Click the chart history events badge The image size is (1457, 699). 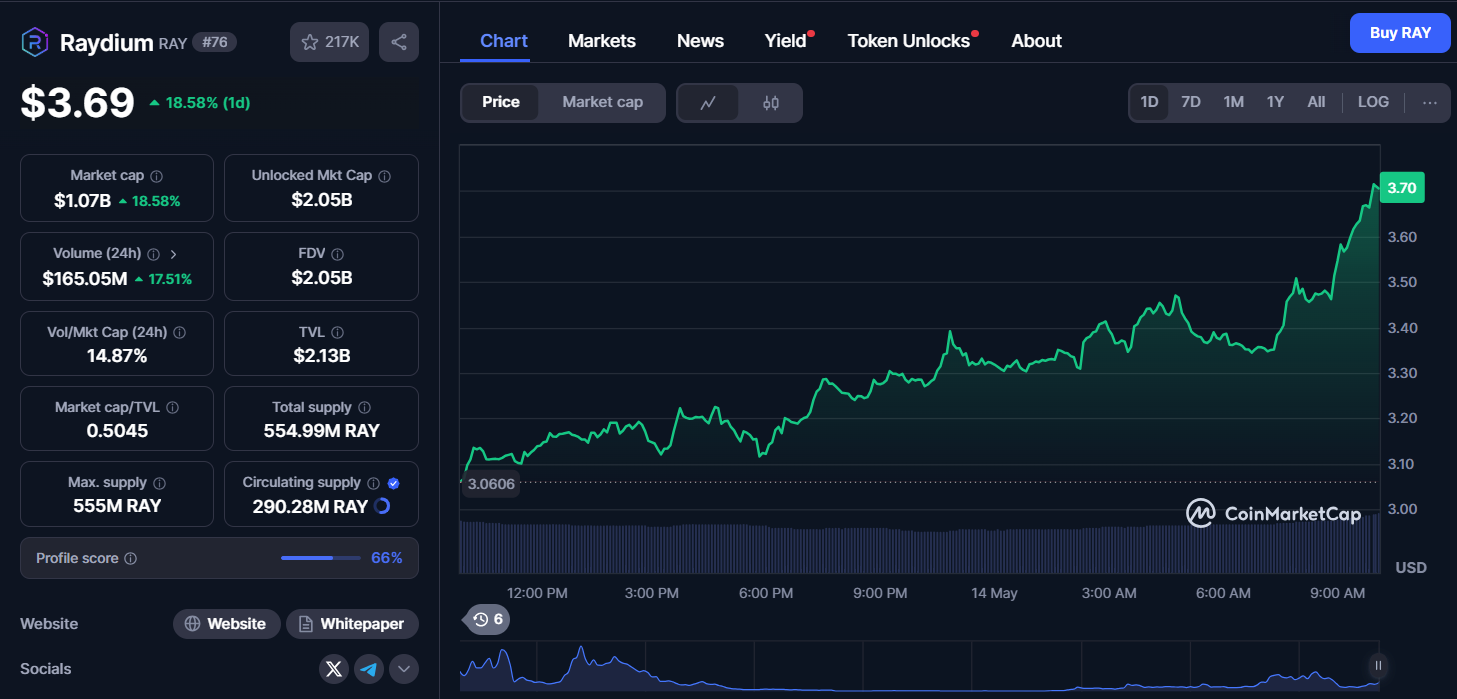(488, 620)
